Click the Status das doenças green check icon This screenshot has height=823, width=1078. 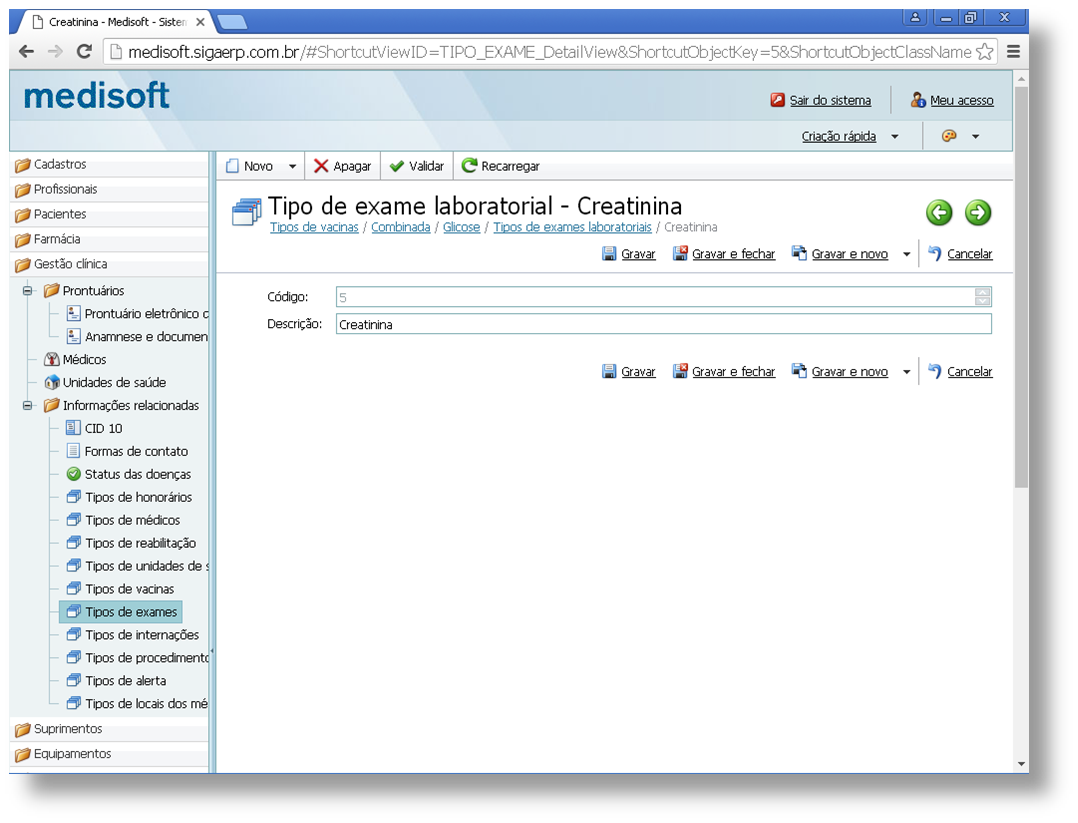pos(74,474)
